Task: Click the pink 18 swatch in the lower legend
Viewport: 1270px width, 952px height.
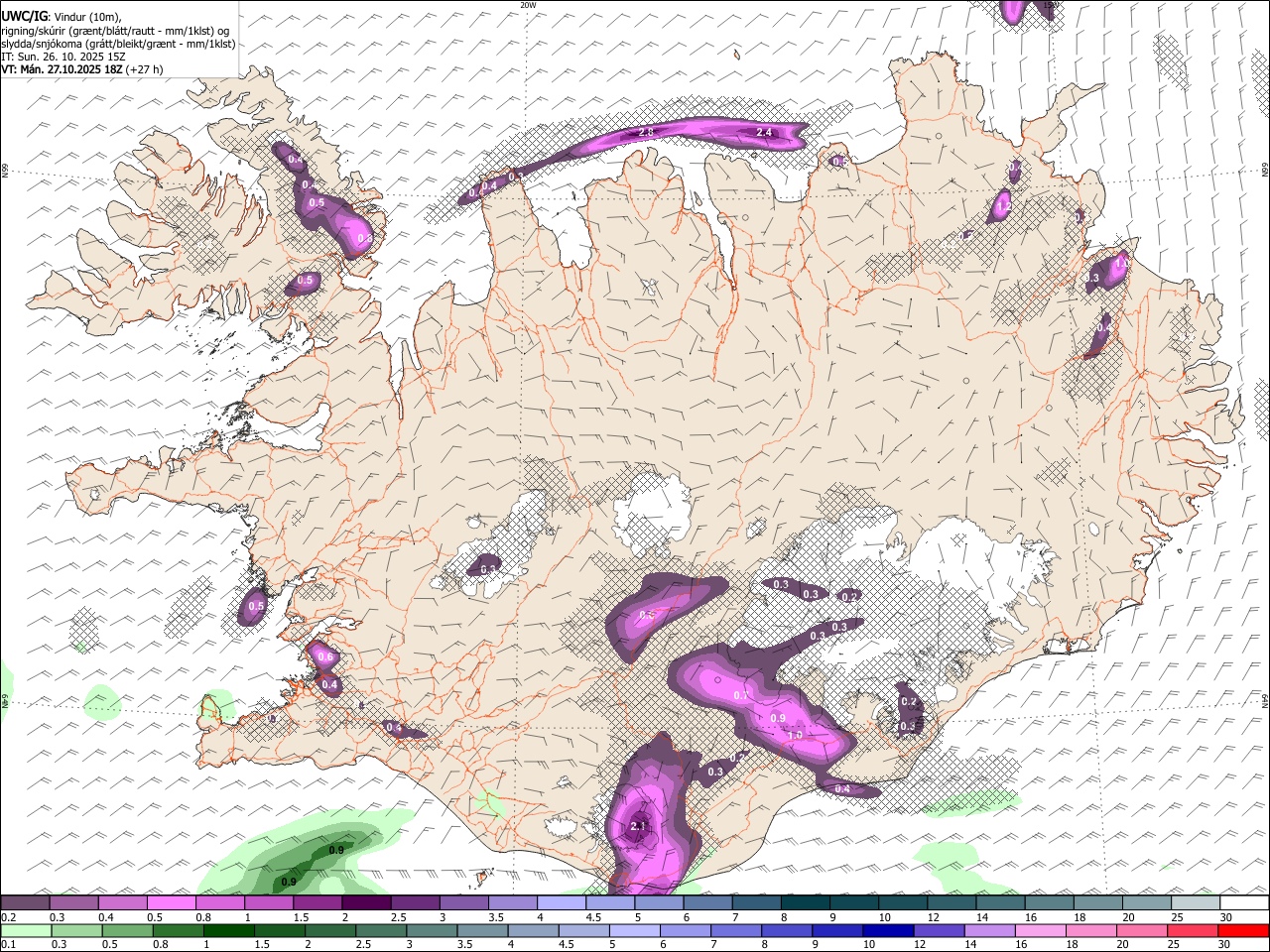Action: click(x=1091, y=930)
